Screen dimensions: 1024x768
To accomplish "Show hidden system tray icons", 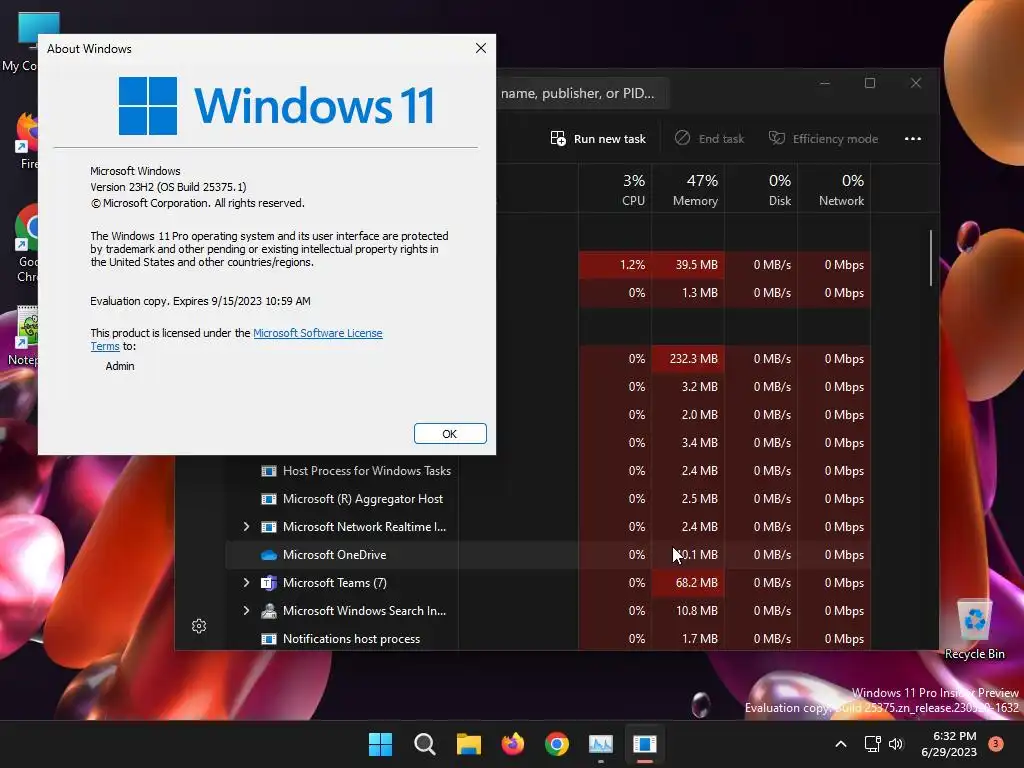I will pos(841,744).
